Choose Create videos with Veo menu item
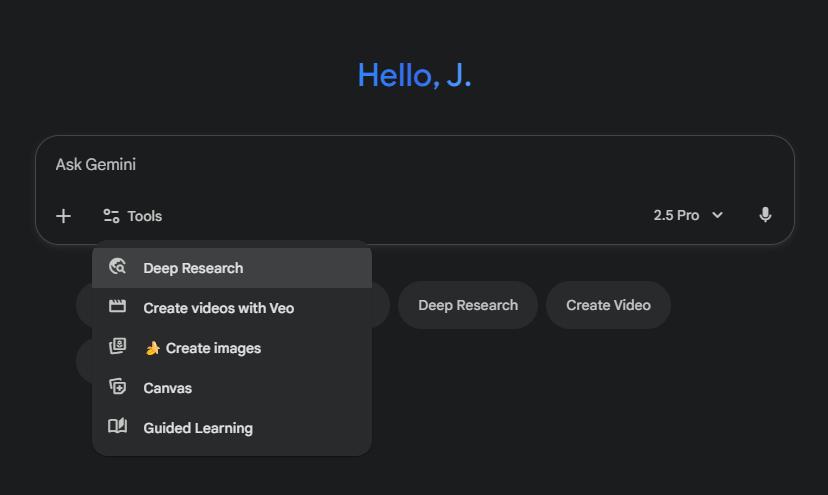The height and width of the screenshot is (495, 828). pyautogui.click(x=232, y=308)
